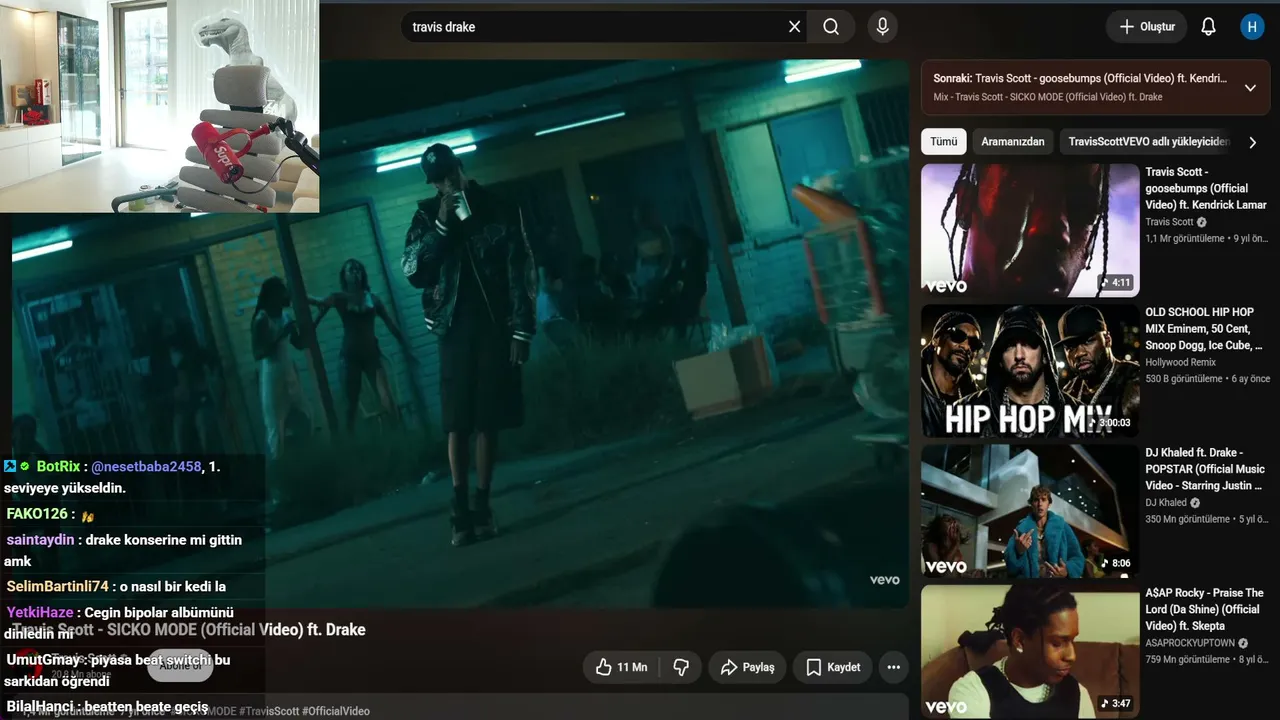Image resolution: width=1280 pixels, height=720 pixels.
Task: Click 'Mix - Travis Scott - SICKO MODE' subtitle
Action: click(x=1048, y=97)
